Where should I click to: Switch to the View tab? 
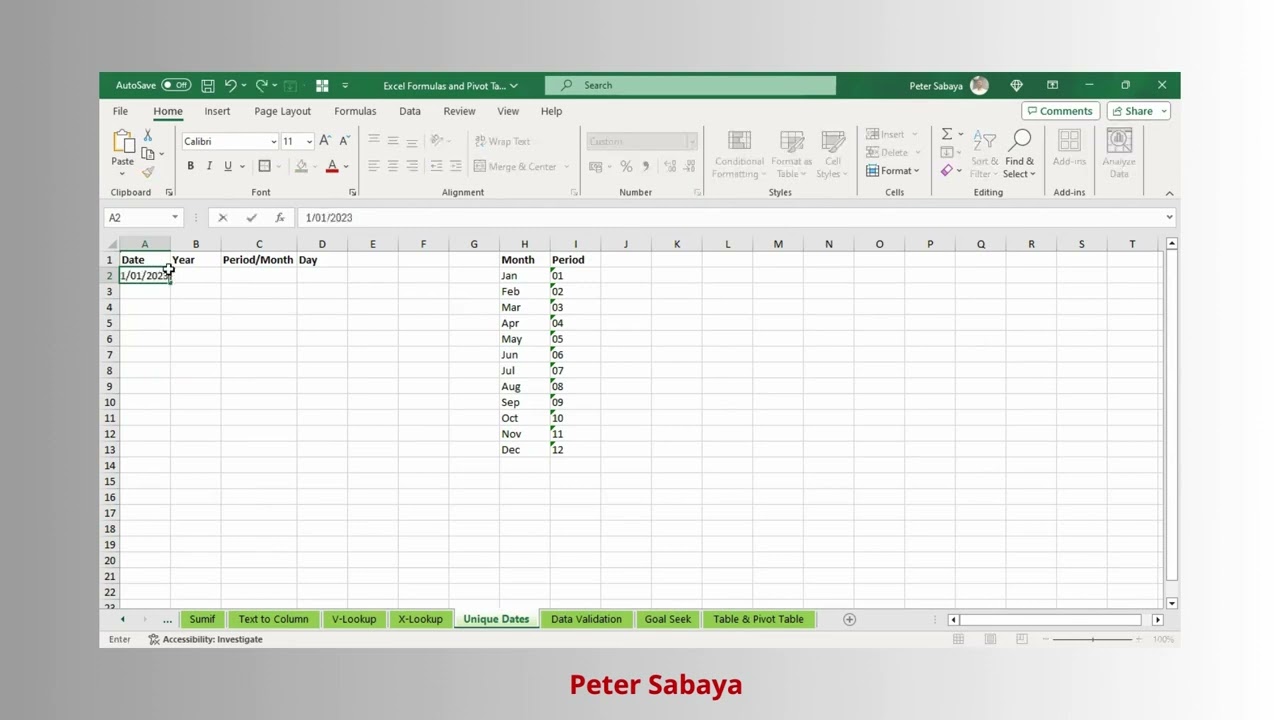[508, 111]
